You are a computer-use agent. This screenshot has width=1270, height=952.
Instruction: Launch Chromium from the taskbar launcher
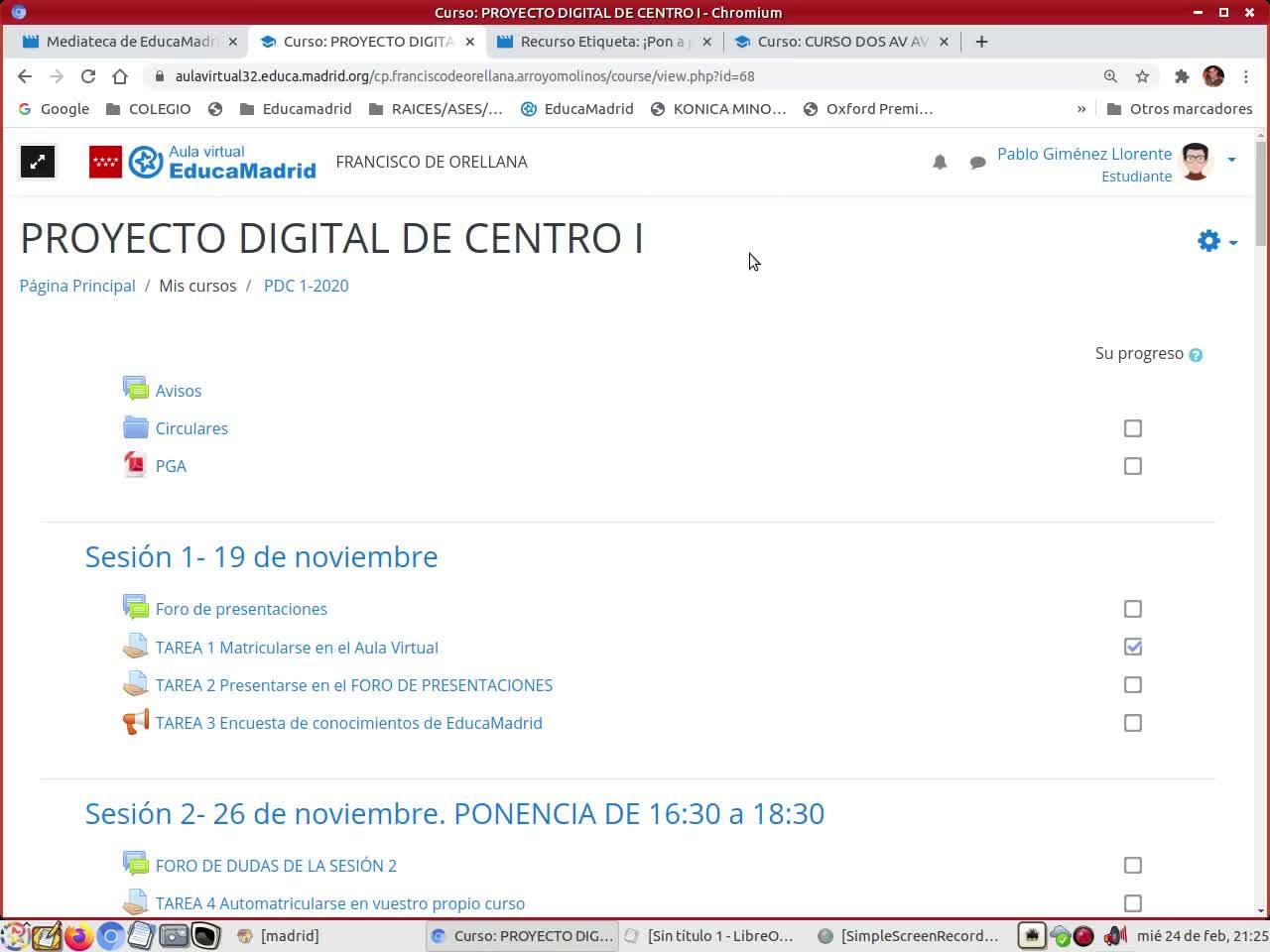point(110,935)
